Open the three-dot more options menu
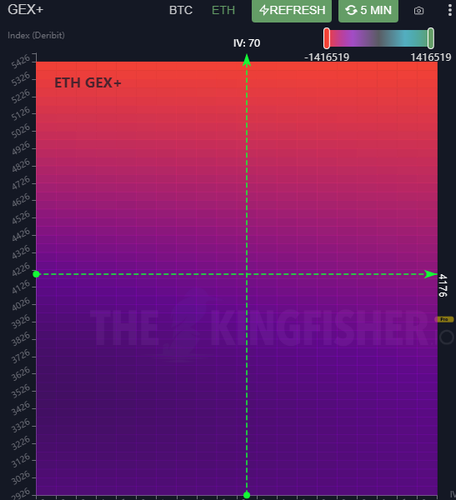 tap(450, 10)
